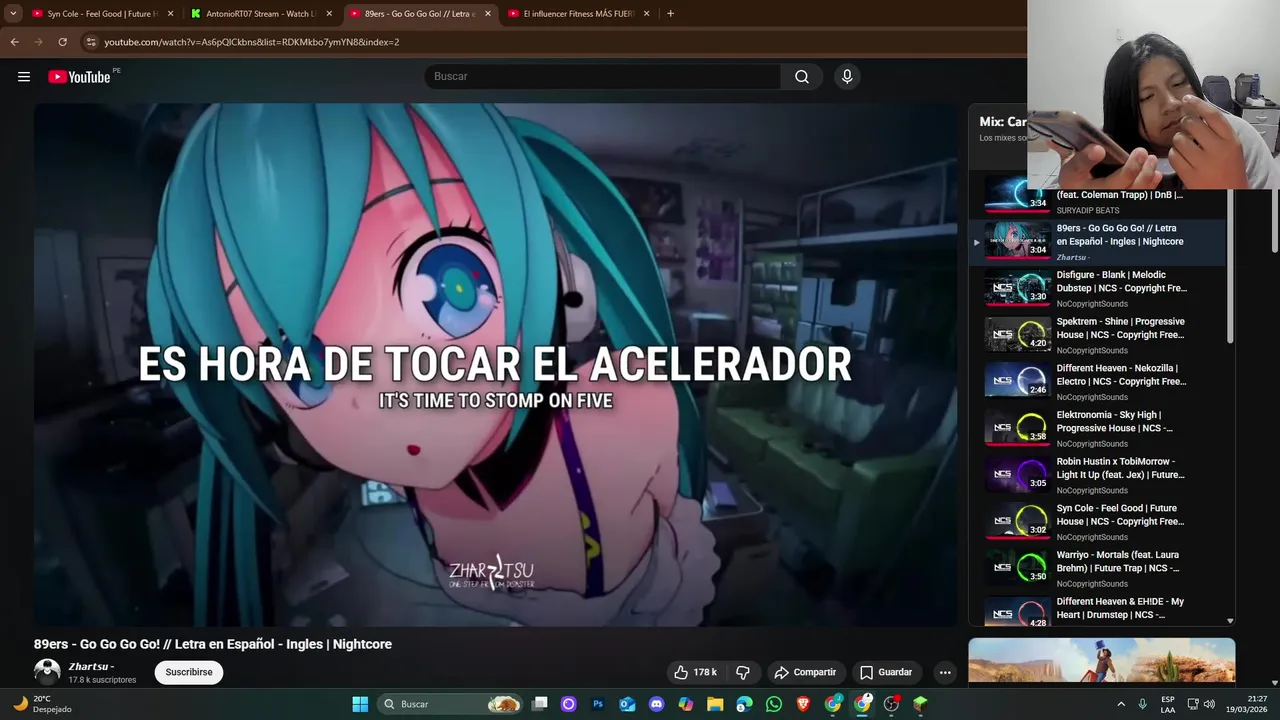This screenshot has height=720, width=1280.
Task: Click the video title 89ers - Go Go Go Go!
Action: [x=213, y=644]
